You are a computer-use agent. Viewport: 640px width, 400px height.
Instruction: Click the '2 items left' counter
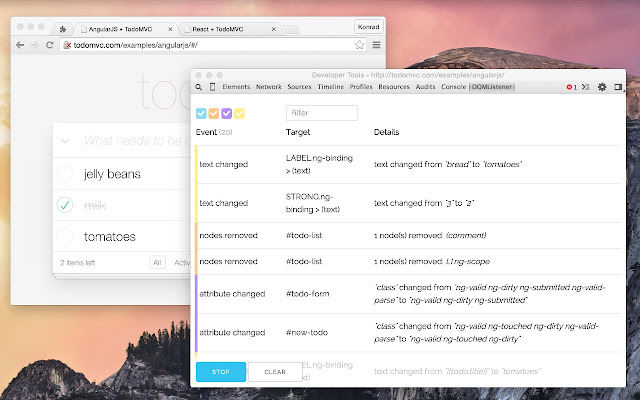[78, 263]
